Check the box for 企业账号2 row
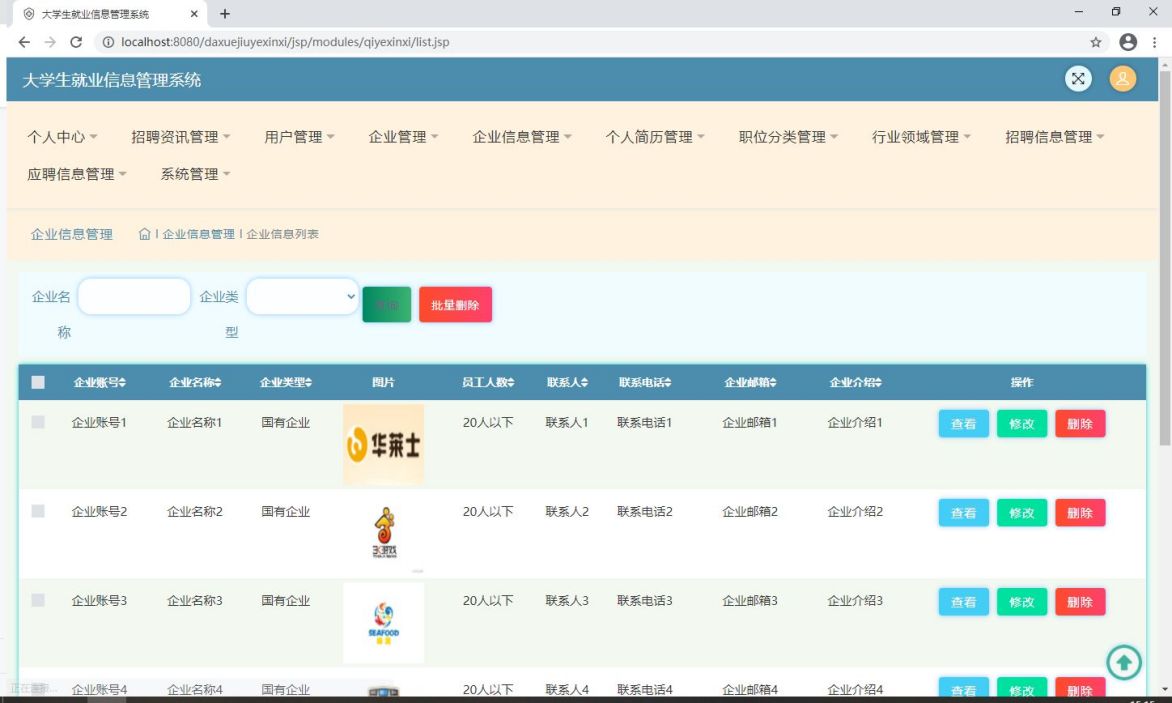 (38, 511)
